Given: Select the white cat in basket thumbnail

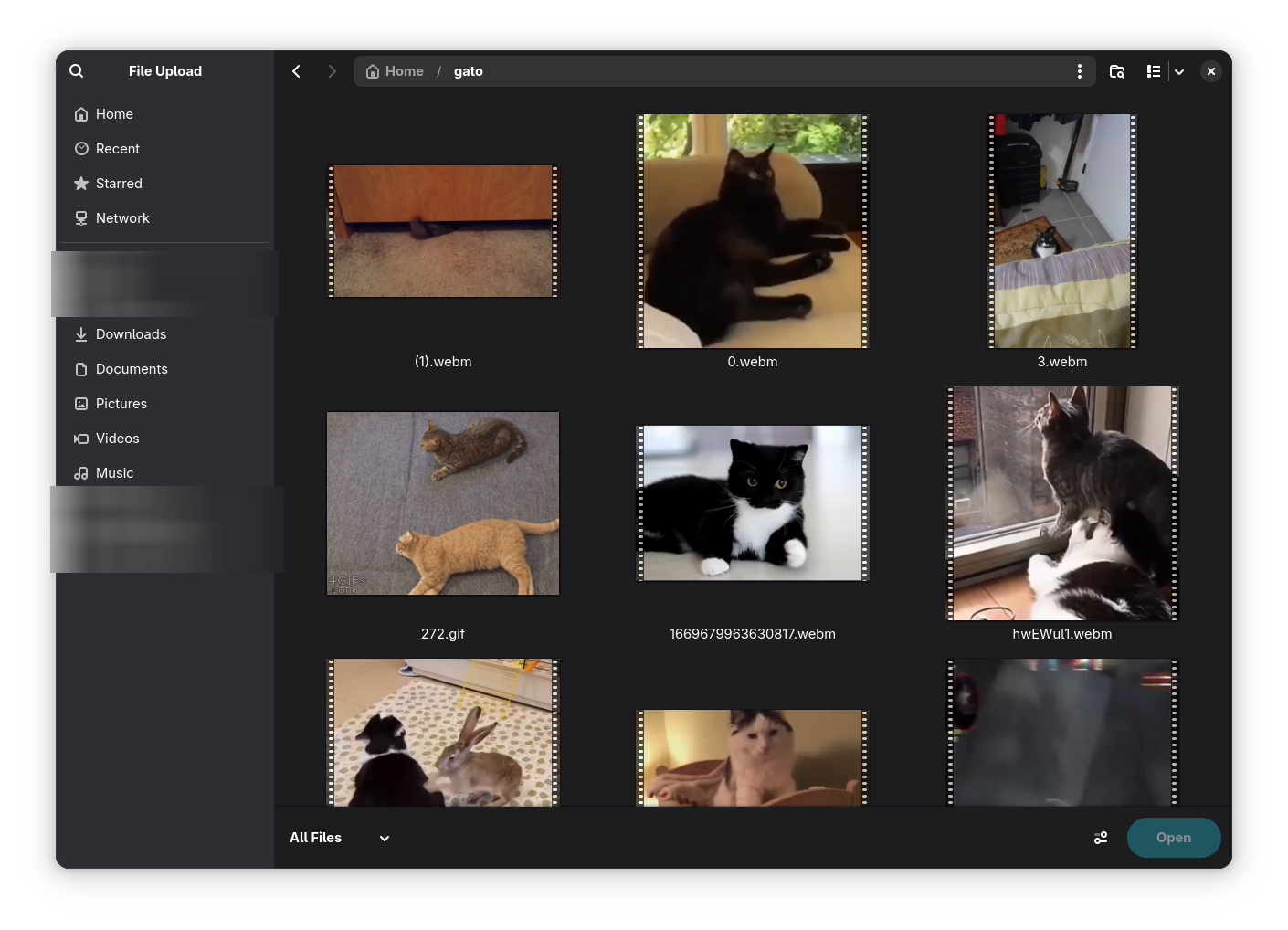Looking at the screenshot, I should [x=753, y=758].
